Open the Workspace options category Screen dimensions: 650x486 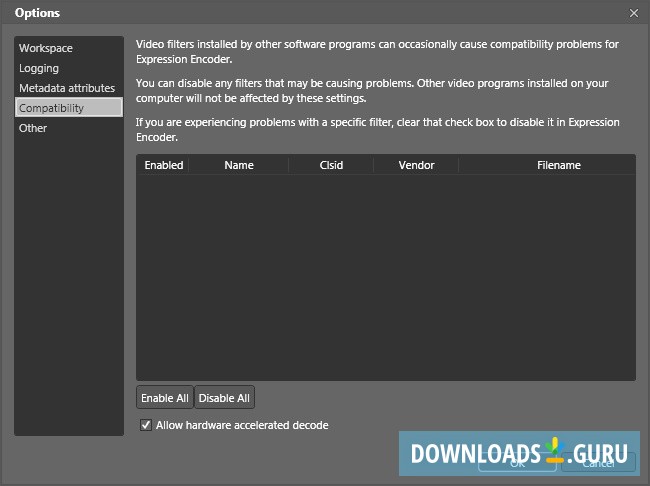point(69,48)
